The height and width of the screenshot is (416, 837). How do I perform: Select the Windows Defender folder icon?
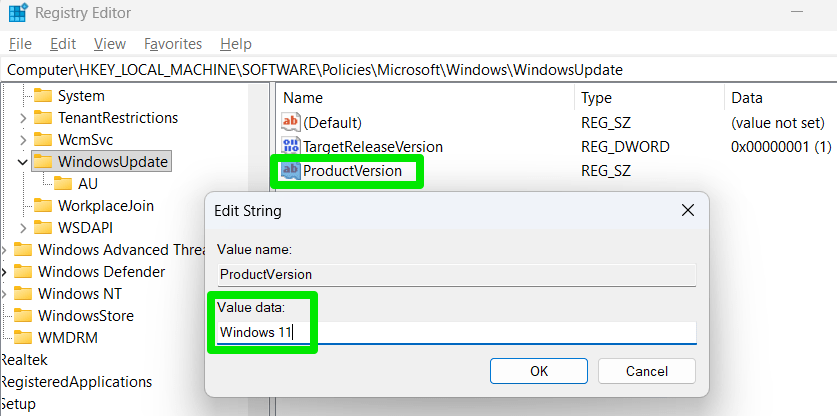click(x=23, y=272)
